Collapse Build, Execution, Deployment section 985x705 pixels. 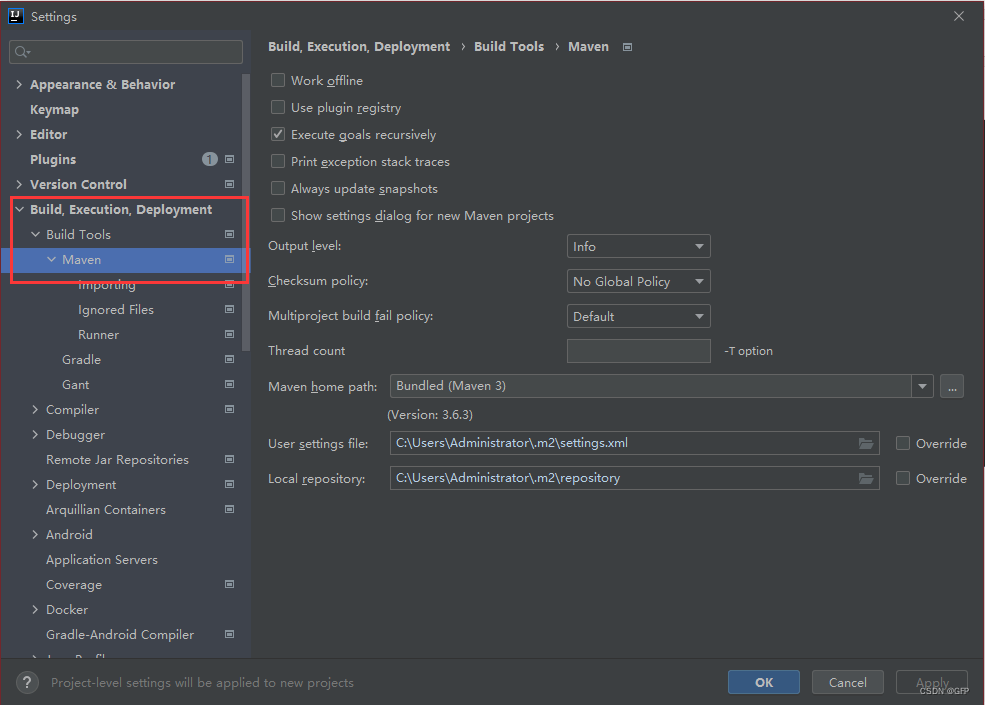19,209
